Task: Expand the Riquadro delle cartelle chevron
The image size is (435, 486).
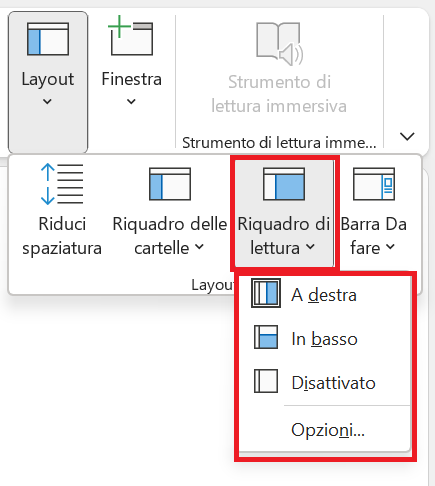Action: (199, 247)
